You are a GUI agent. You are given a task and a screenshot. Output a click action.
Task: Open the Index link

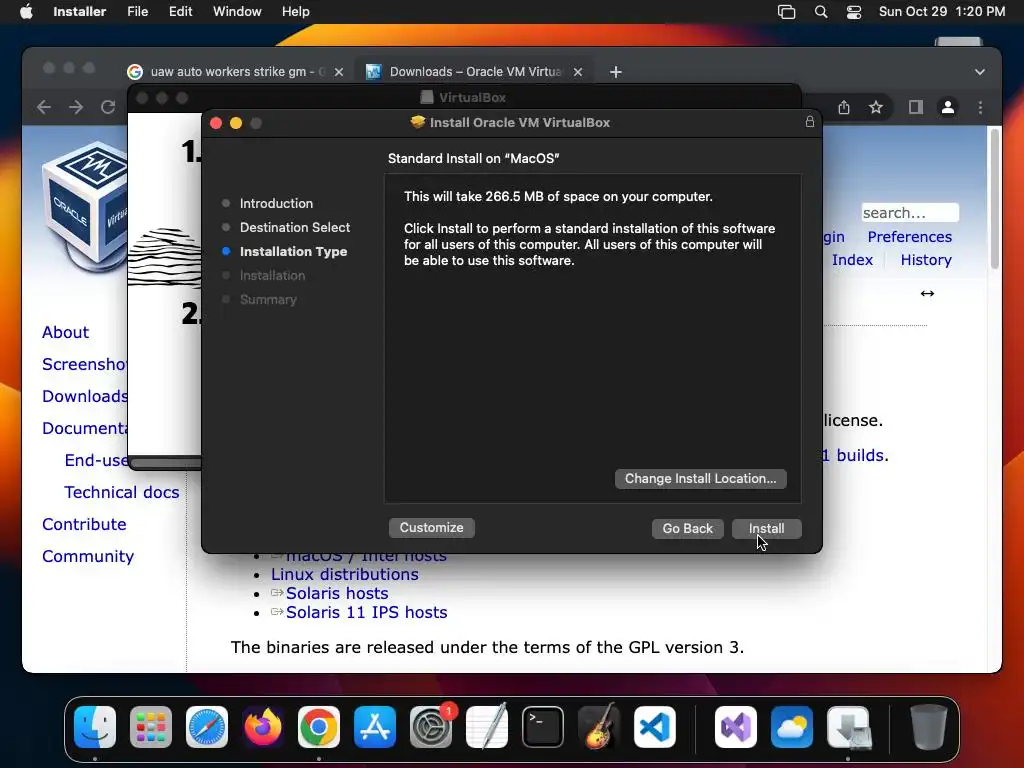coord(852,260)
